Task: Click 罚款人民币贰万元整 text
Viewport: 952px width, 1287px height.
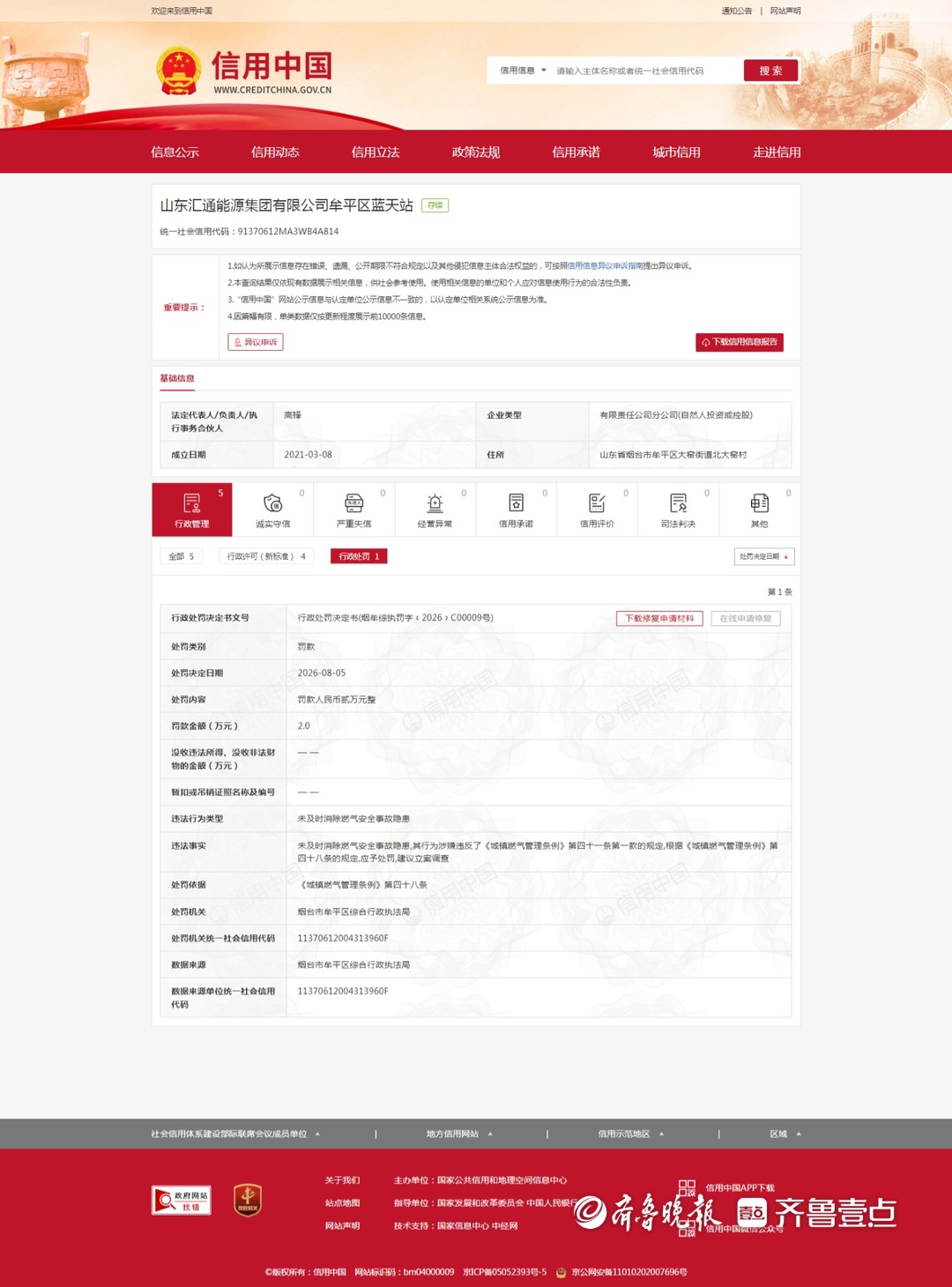Action: 337,699
